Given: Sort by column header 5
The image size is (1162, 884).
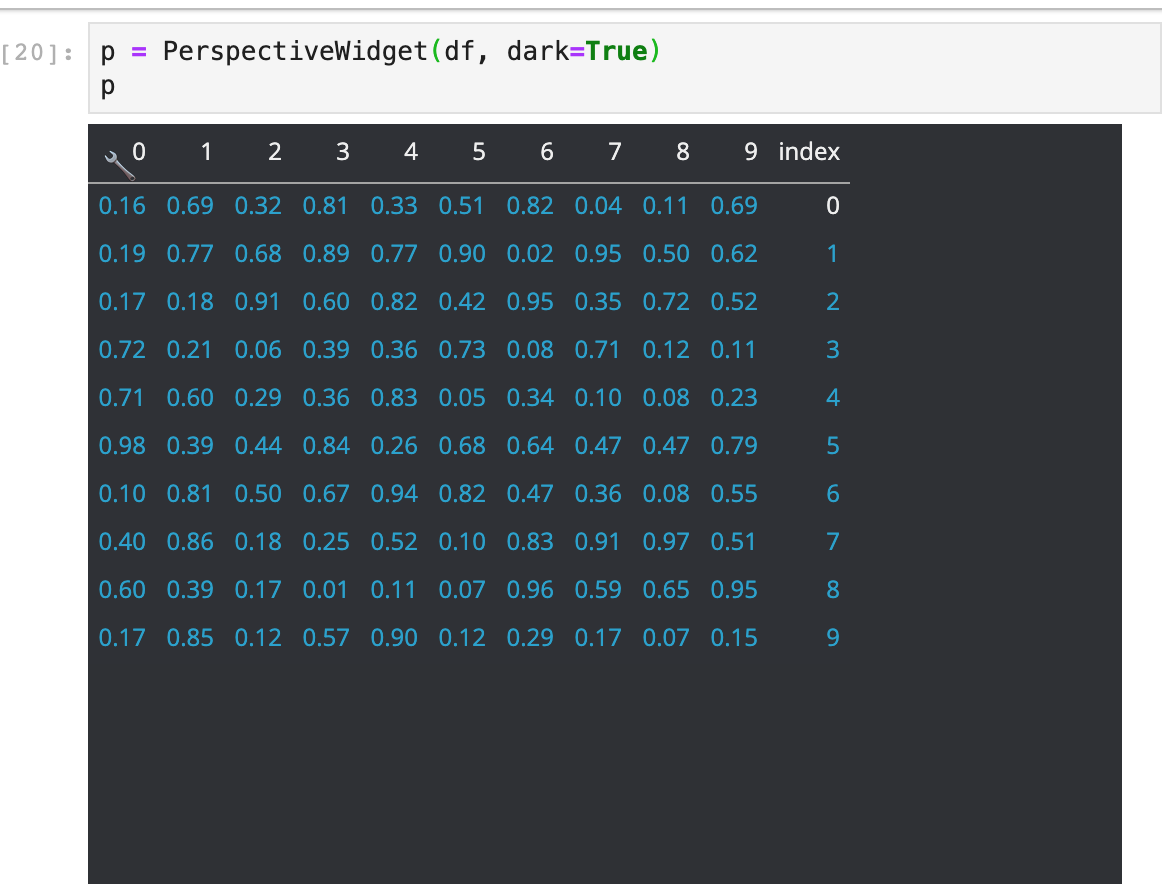Looking at the screenshot, I should click(x=479, y=152).
